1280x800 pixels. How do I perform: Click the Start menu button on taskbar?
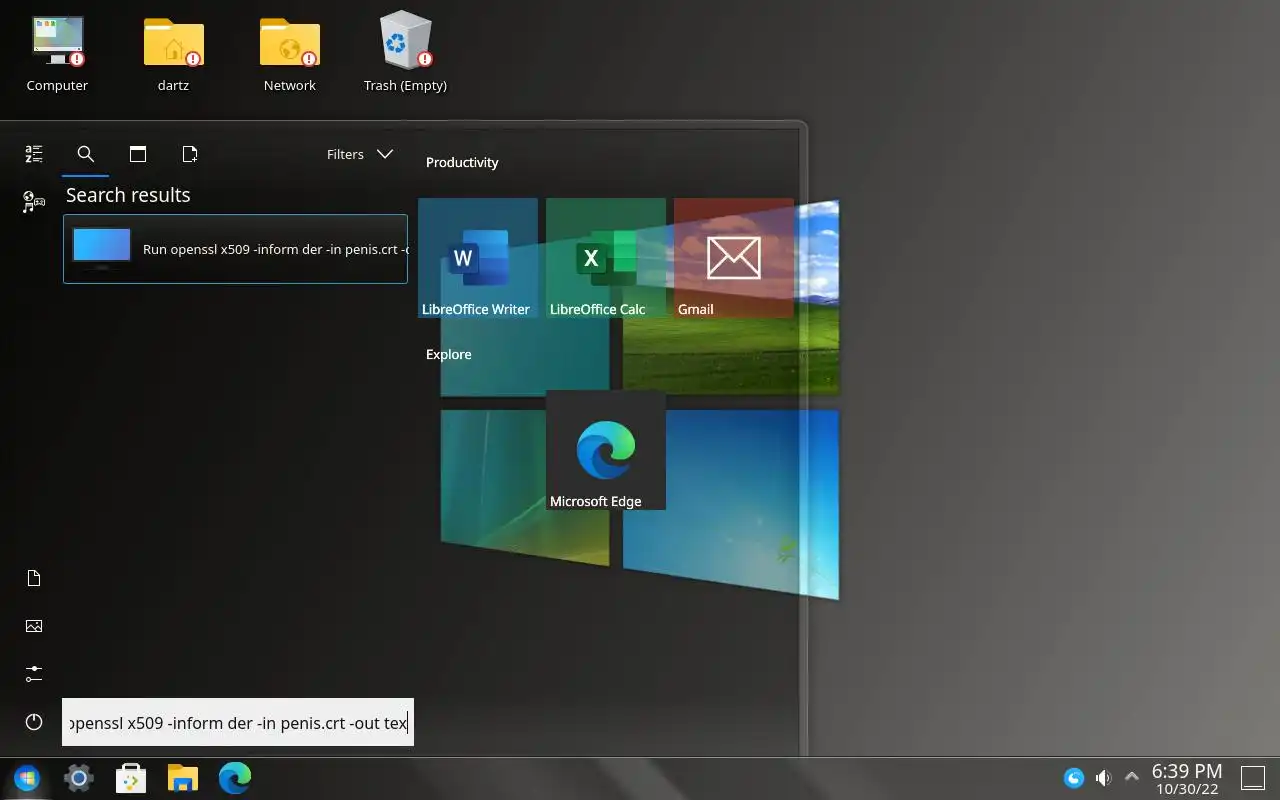pyautogui.click(x=26, y=778)
